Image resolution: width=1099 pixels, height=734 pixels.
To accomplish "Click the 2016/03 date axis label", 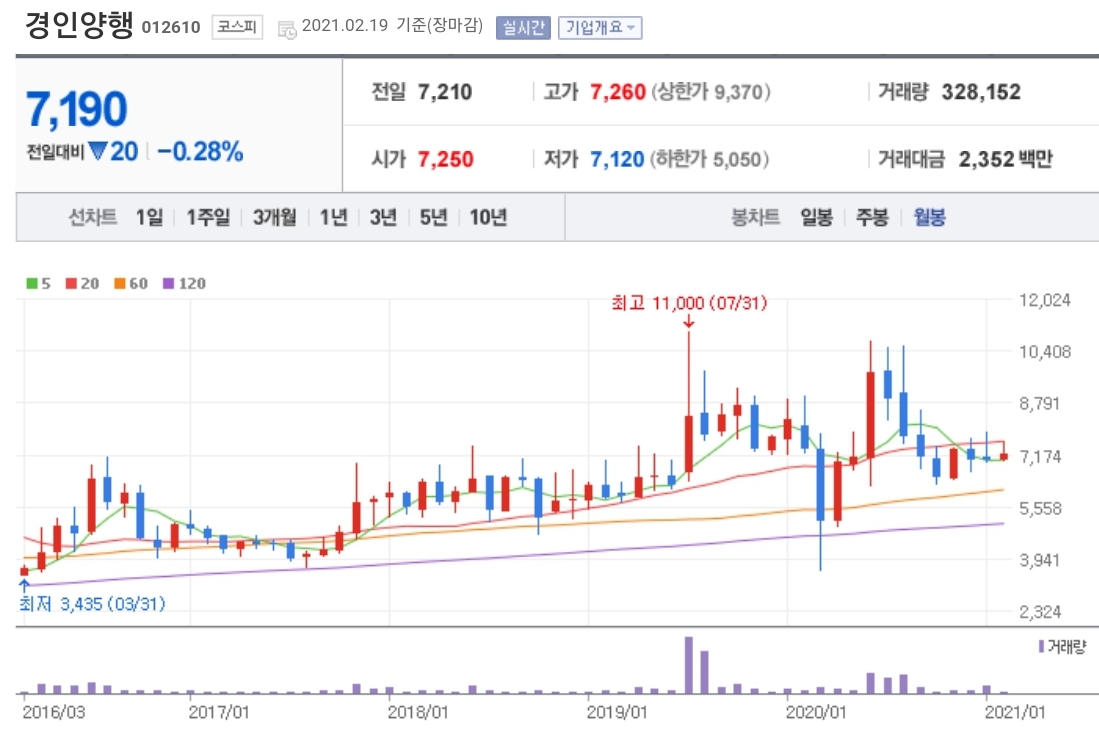I will 54,712.
